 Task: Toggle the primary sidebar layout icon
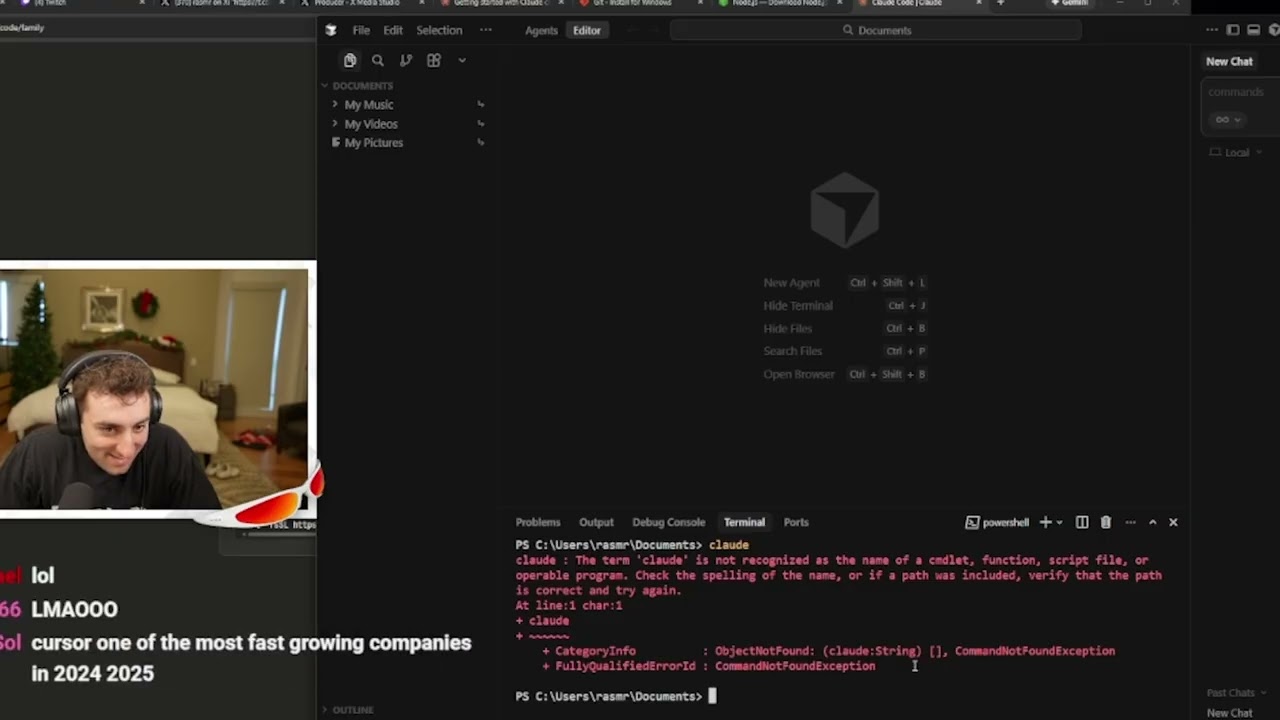coord(1232,30)
